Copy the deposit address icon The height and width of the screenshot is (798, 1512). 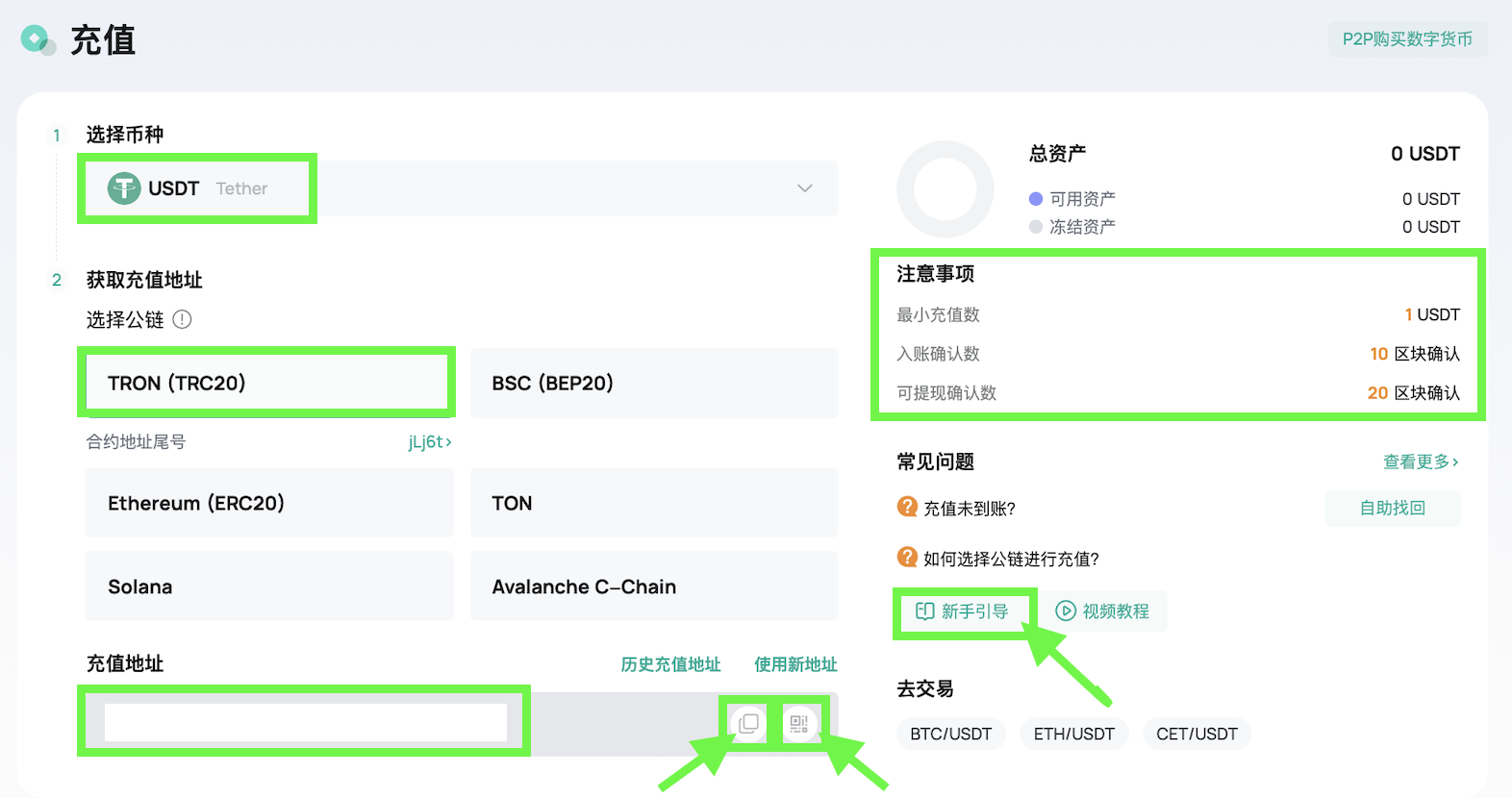point(749,723)
